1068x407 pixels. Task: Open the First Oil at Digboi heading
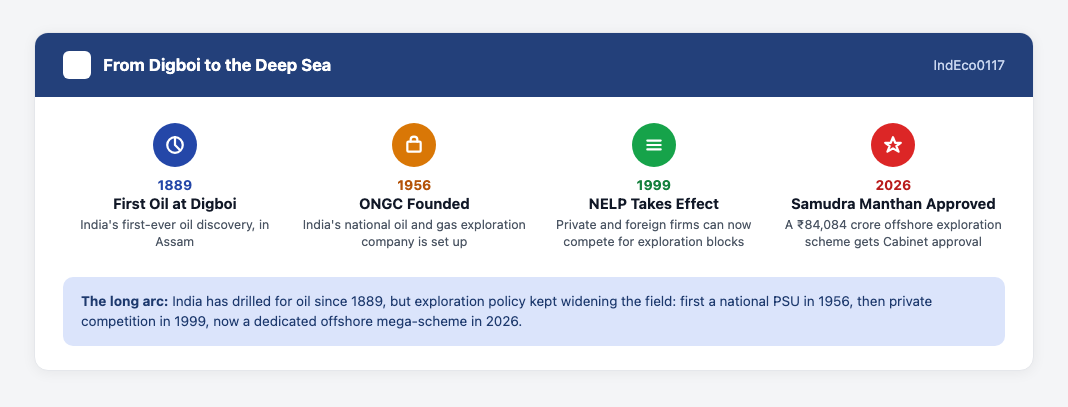pyautogui.click(x=175, y=204)
